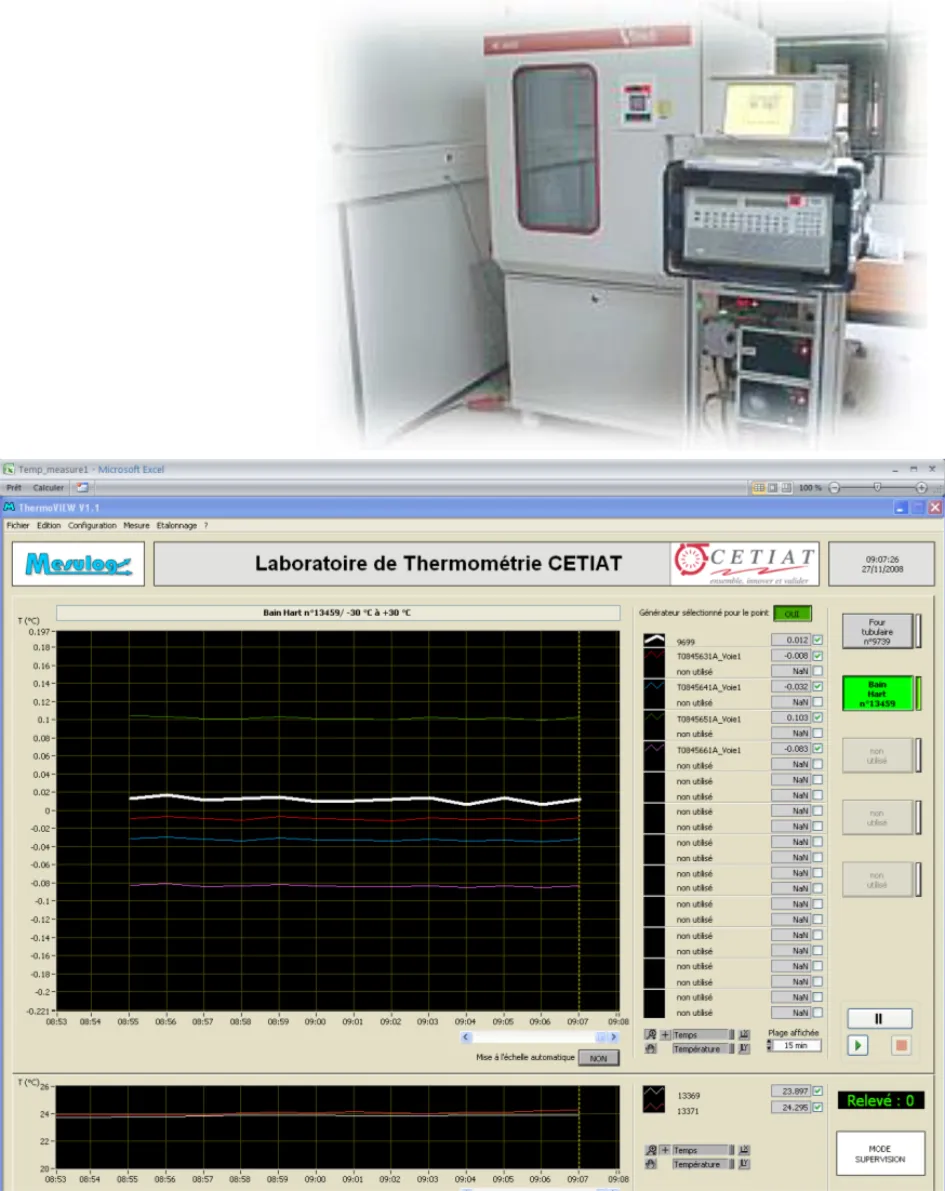The image size is (945, 1191).
Task: Click the plot sample icon next to 13369
Action: (654, 1093)
